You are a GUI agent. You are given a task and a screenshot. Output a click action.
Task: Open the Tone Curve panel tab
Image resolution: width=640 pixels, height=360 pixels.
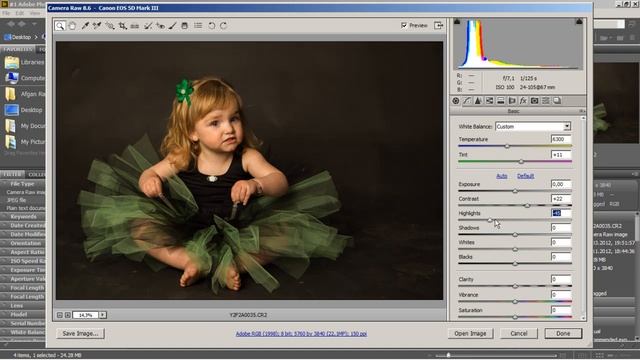click(467, 101)
